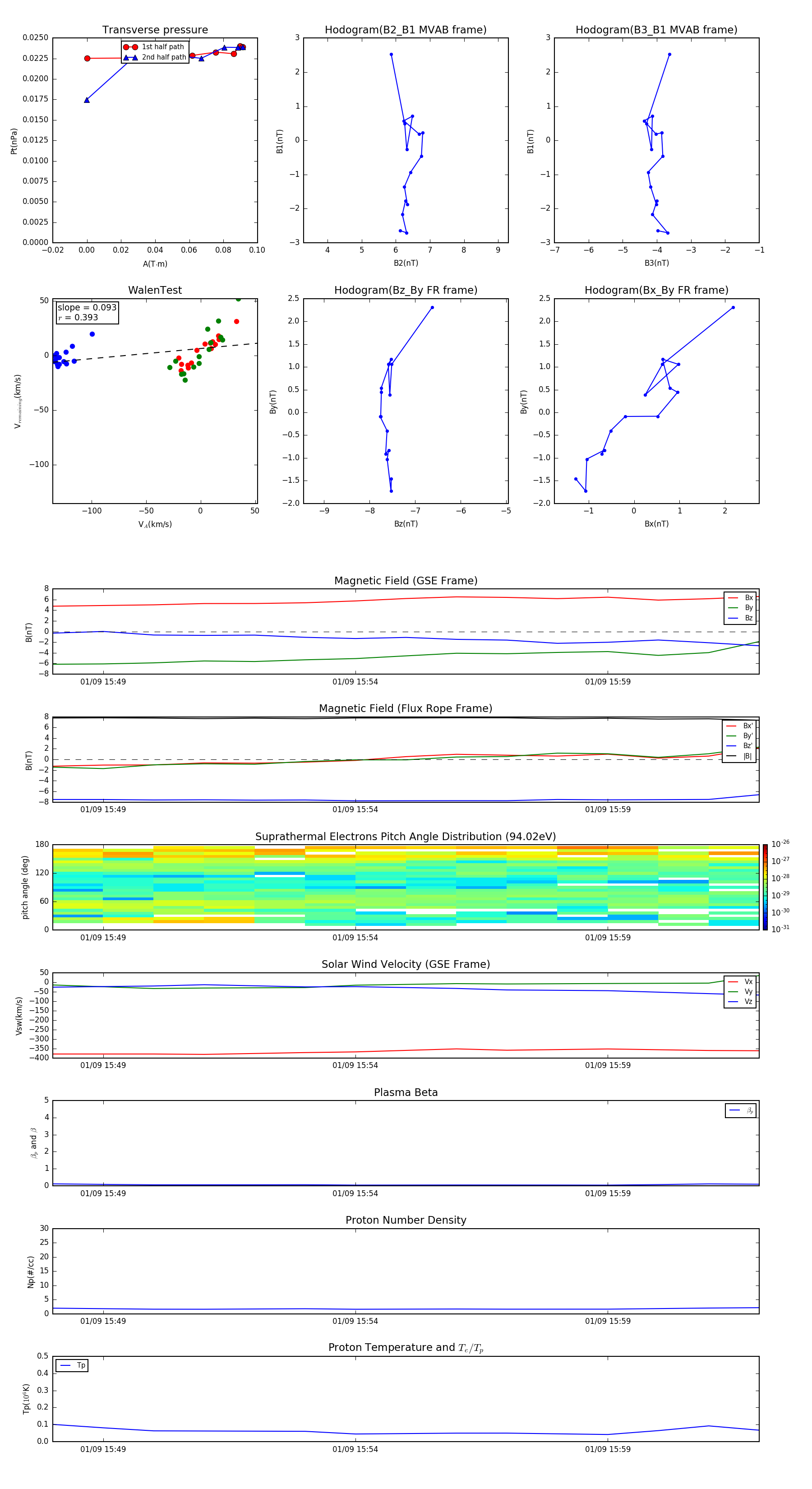The image size is (812, 1489).
Task: Click By' in the Flux Rope legend
Action: [748, 736]
